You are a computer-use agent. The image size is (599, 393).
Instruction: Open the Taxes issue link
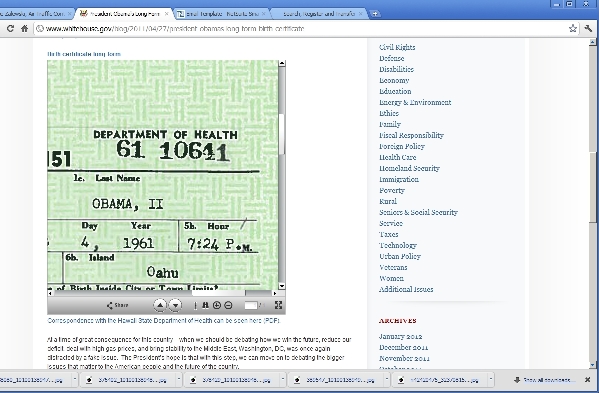(x=389, y=234)
